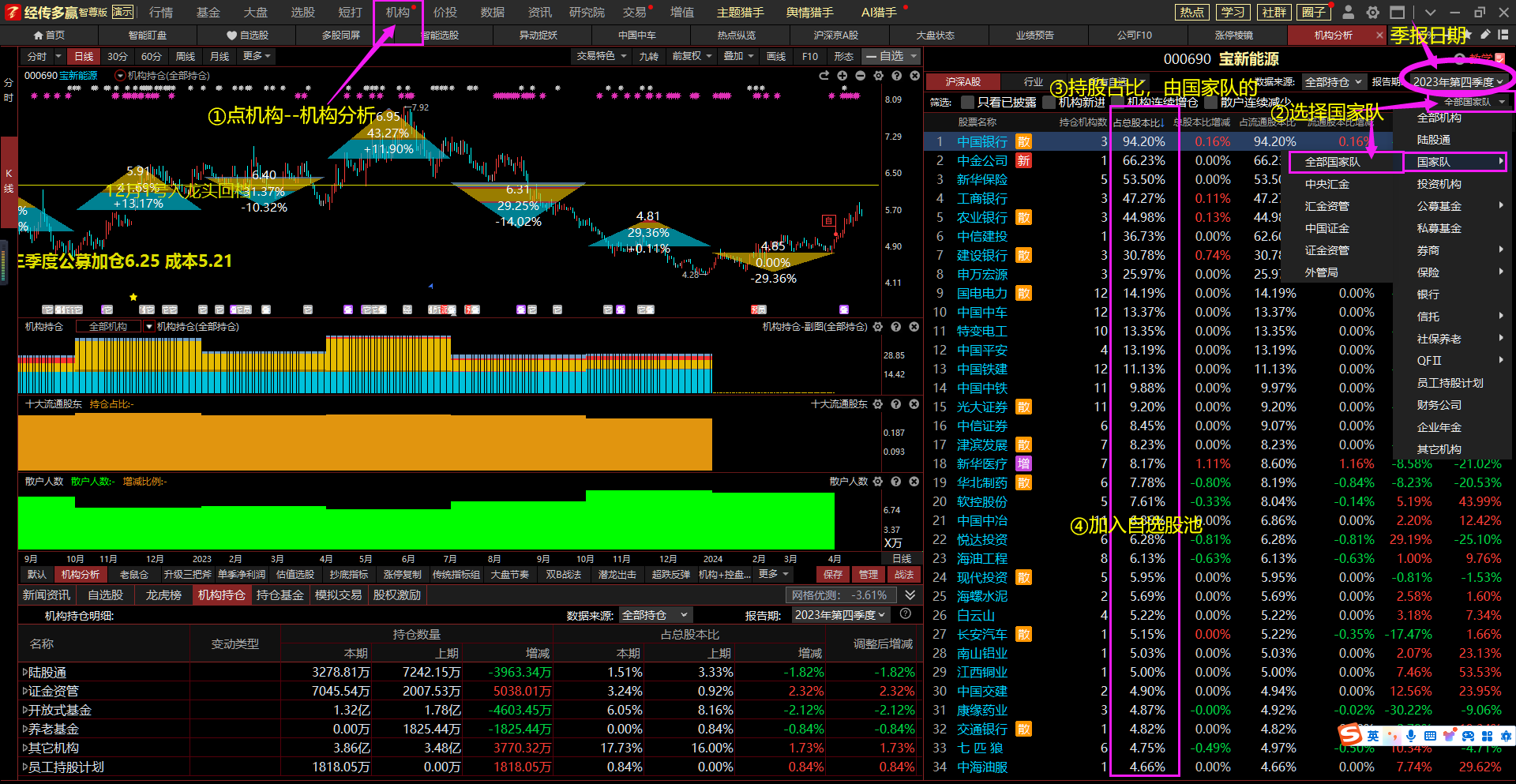Close the main chart indicator with X icon
1516x784 pixels.
[915, 76]
